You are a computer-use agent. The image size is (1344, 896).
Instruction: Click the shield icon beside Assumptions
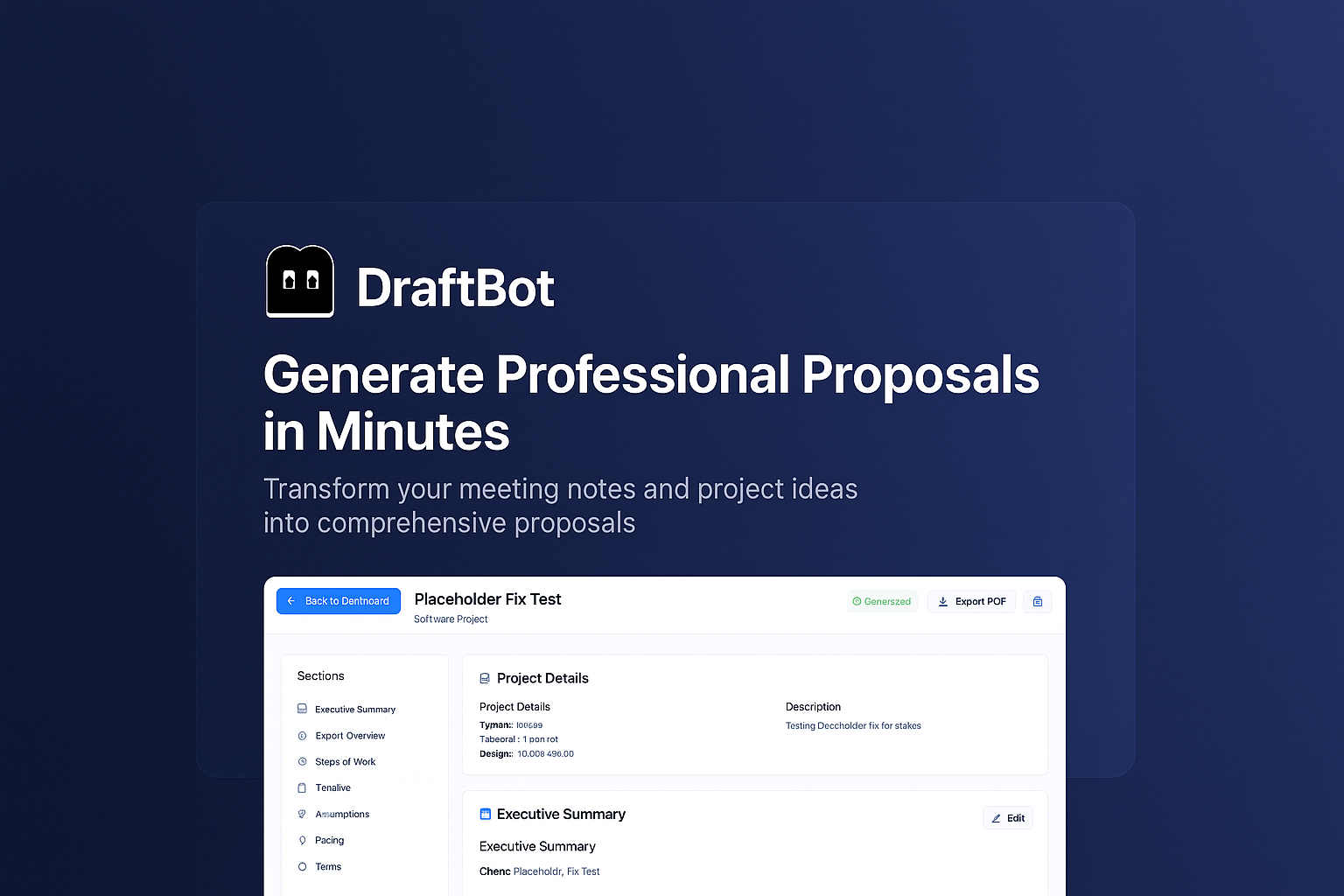click(x=302, y=814)
